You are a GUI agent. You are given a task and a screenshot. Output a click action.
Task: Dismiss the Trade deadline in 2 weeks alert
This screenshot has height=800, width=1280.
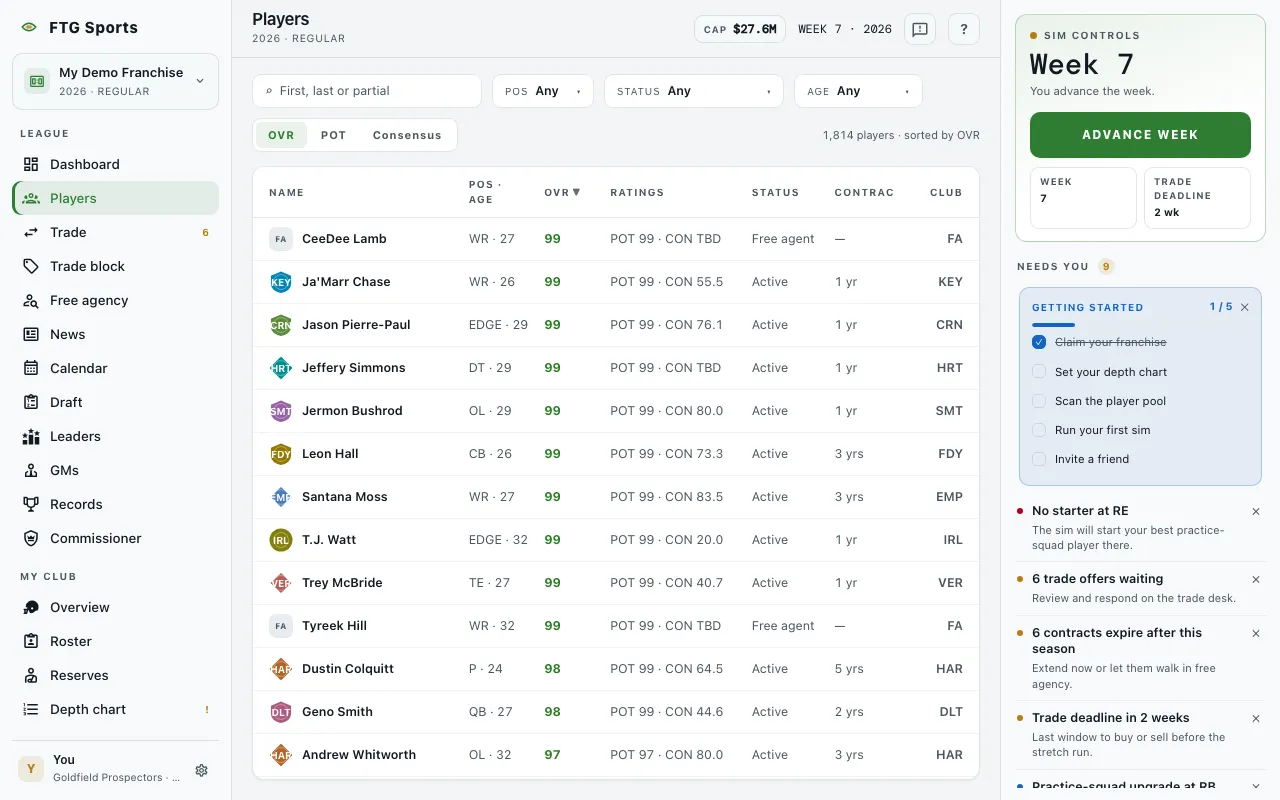coord(1256,718)
